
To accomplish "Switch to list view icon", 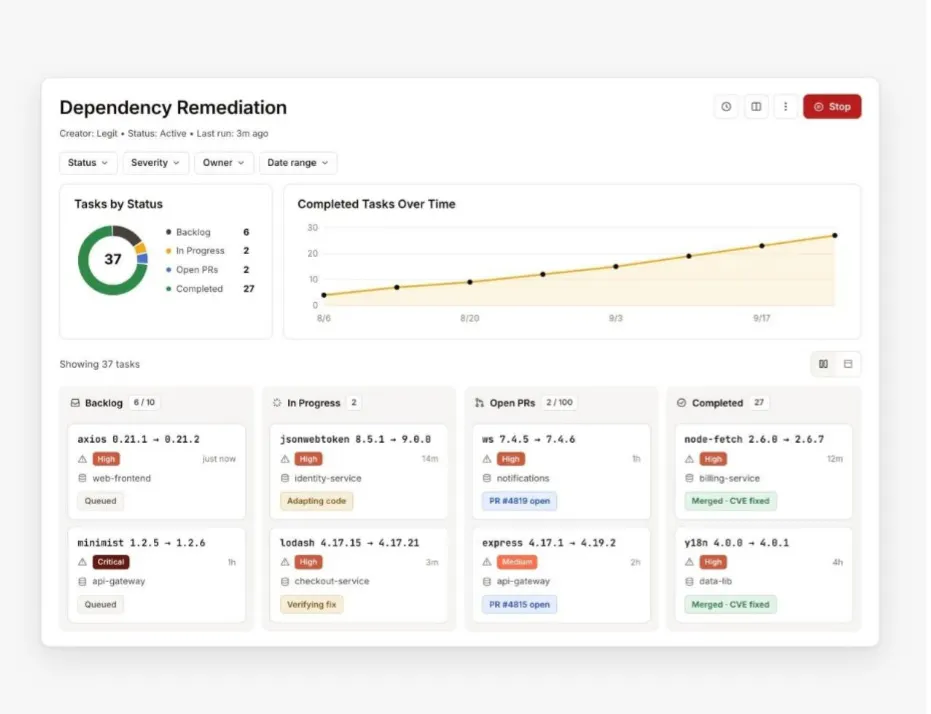I will (848, 364).
